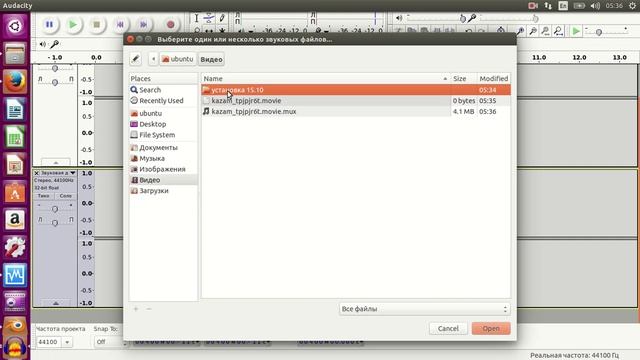Click network indicator in top panel

[x=548, y=6]
